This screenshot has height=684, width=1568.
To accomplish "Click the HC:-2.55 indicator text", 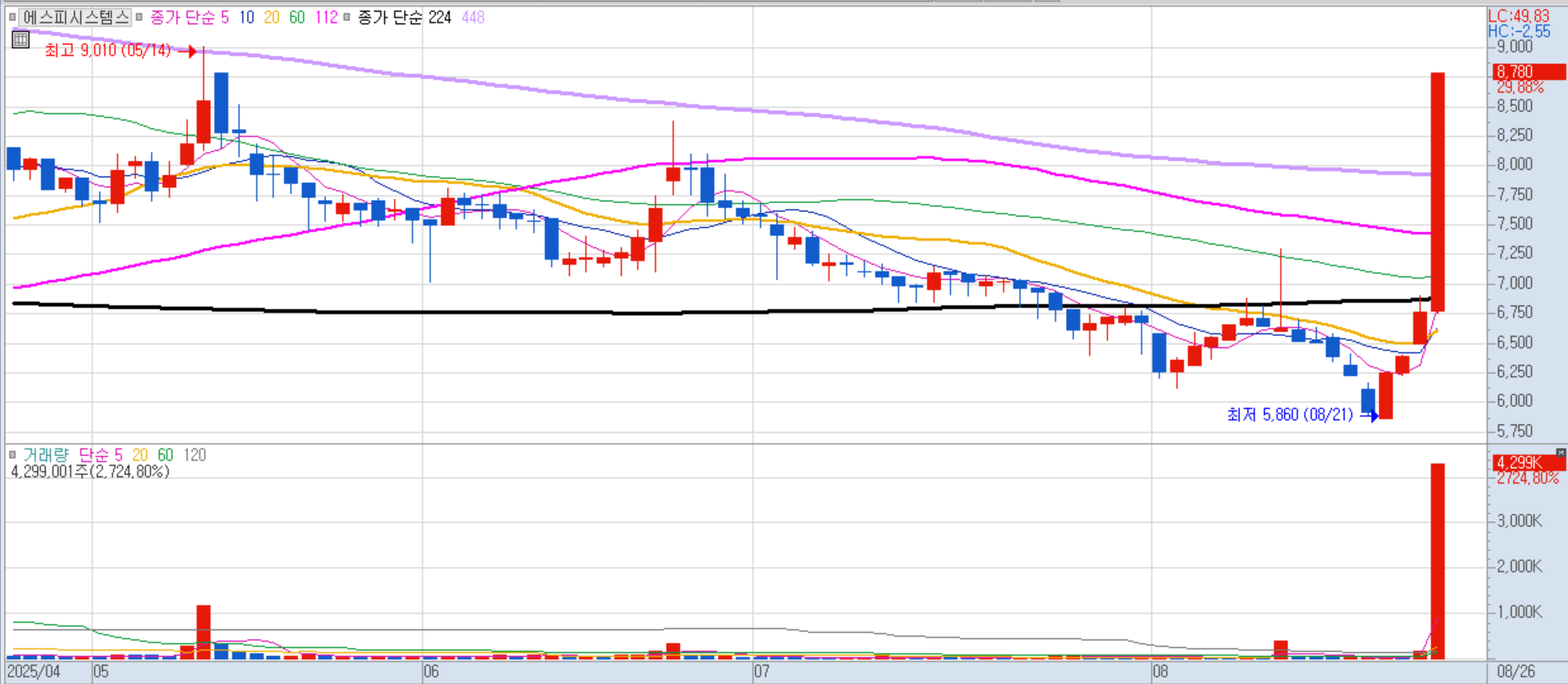I will point(1519,31).
